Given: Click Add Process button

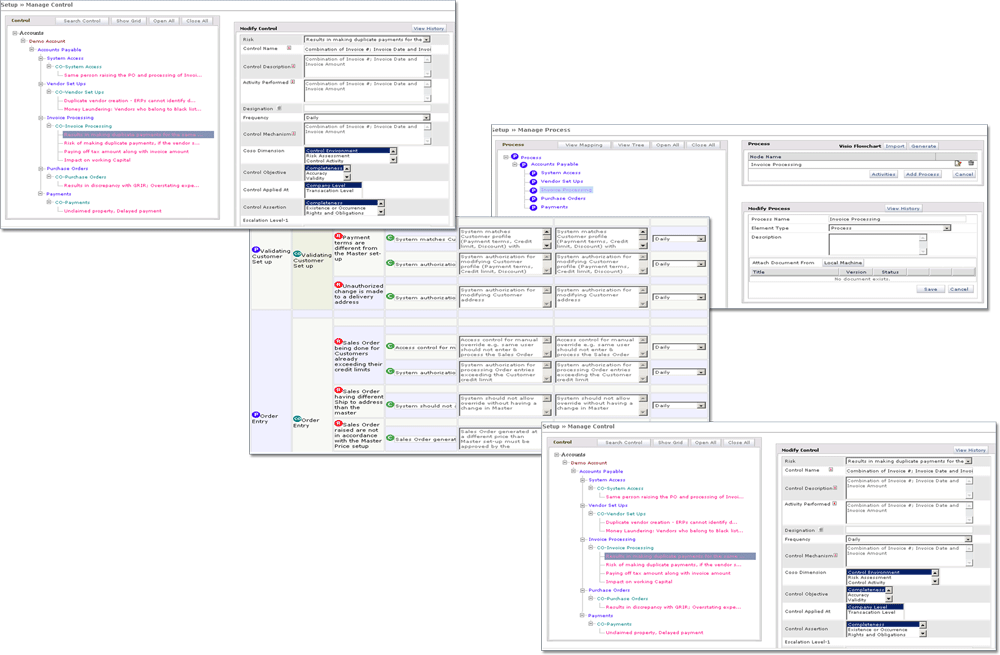Looking at the screenshot, I should [x=923, y=174].
